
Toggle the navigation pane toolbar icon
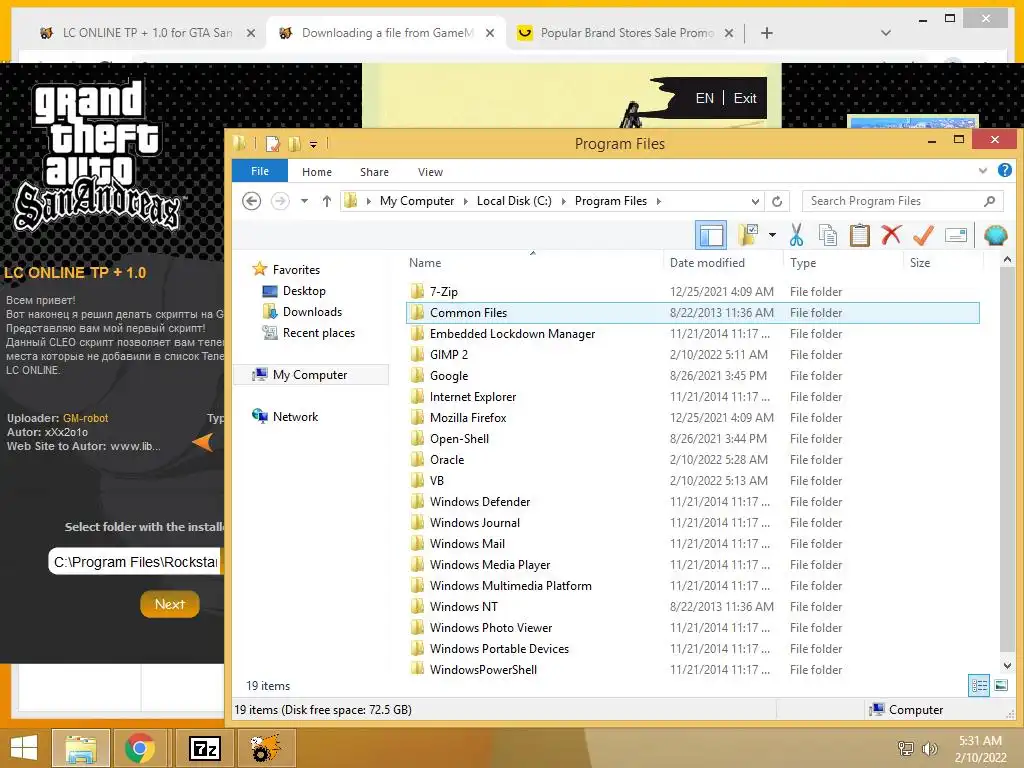click(711, 235)
